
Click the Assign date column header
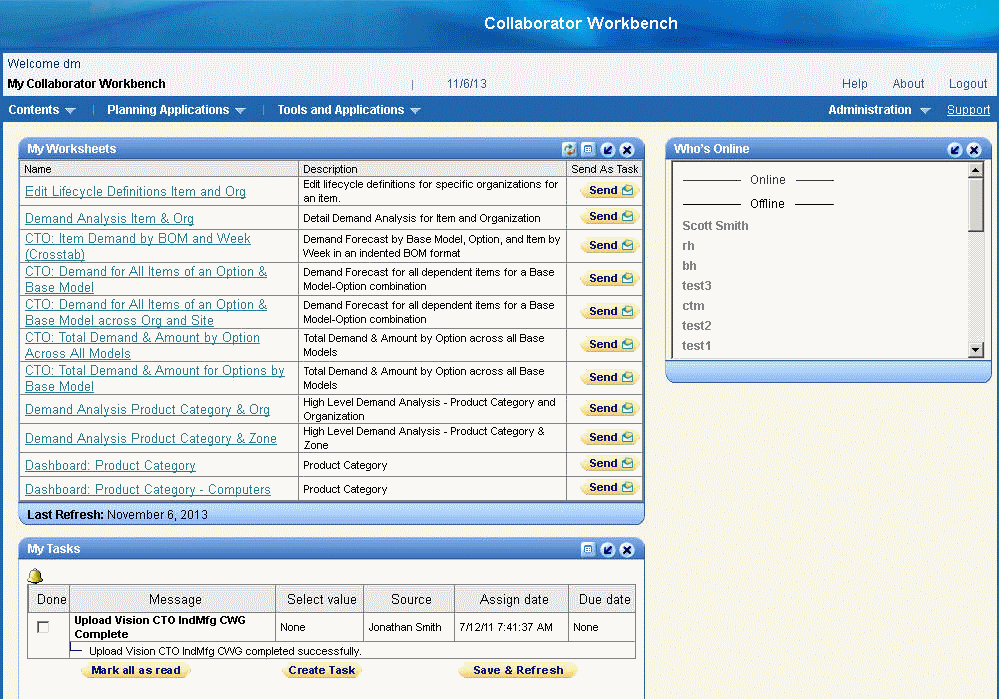(514, 600)
